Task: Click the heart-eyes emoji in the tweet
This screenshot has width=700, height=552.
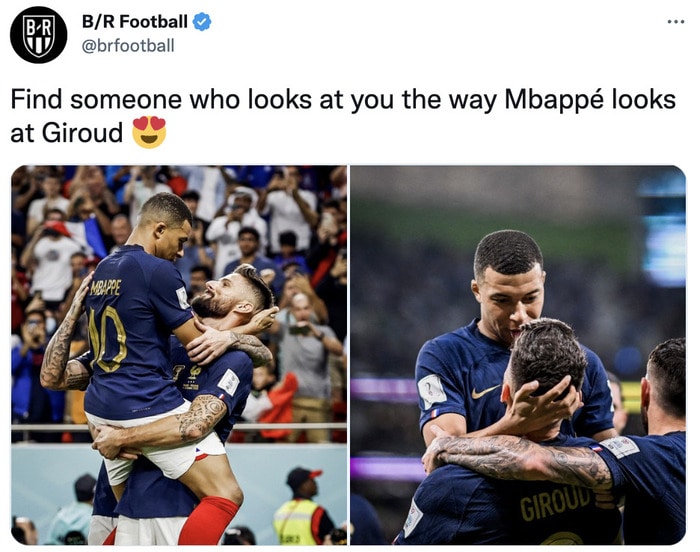Action: pyautogui.click(x=149, y=132)
